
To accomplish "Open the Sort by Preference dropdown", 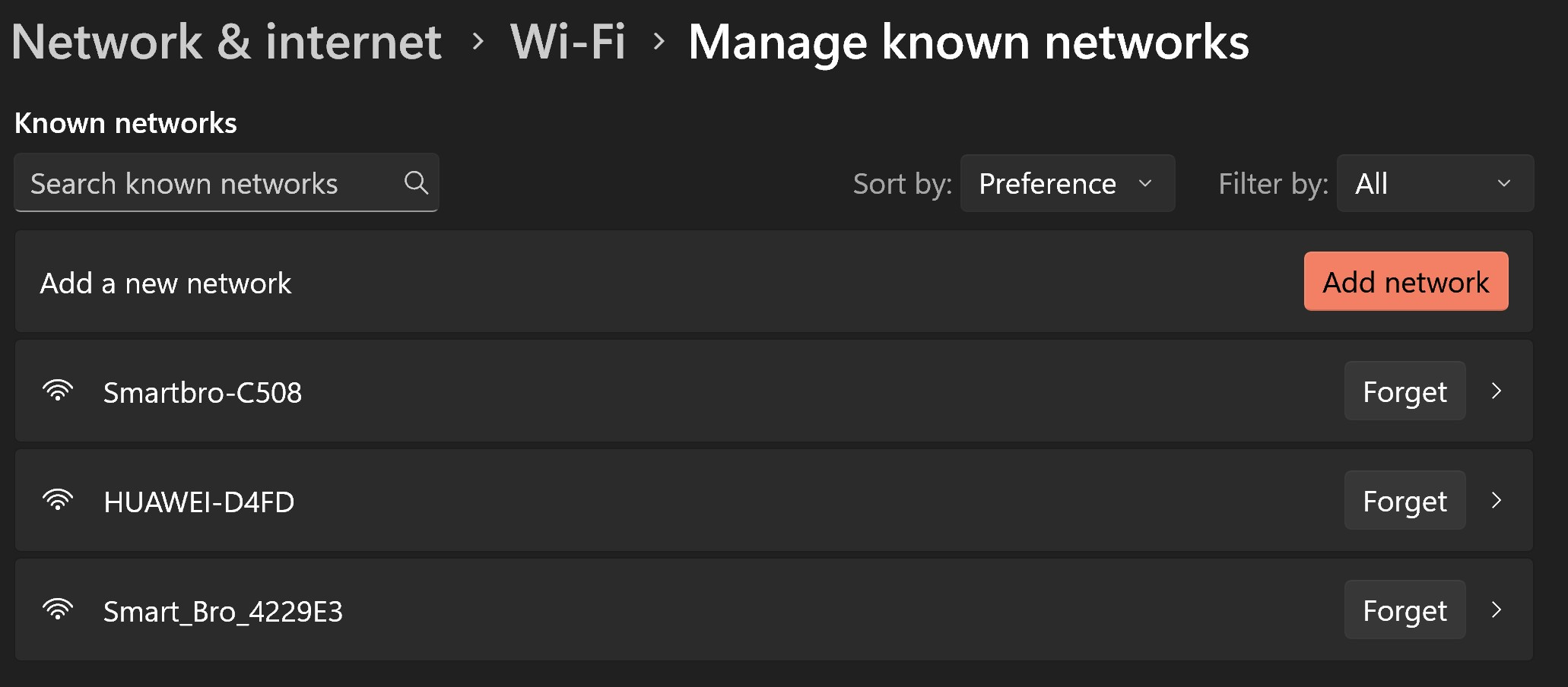I will pyautogui.click(x=1067, y=183).
